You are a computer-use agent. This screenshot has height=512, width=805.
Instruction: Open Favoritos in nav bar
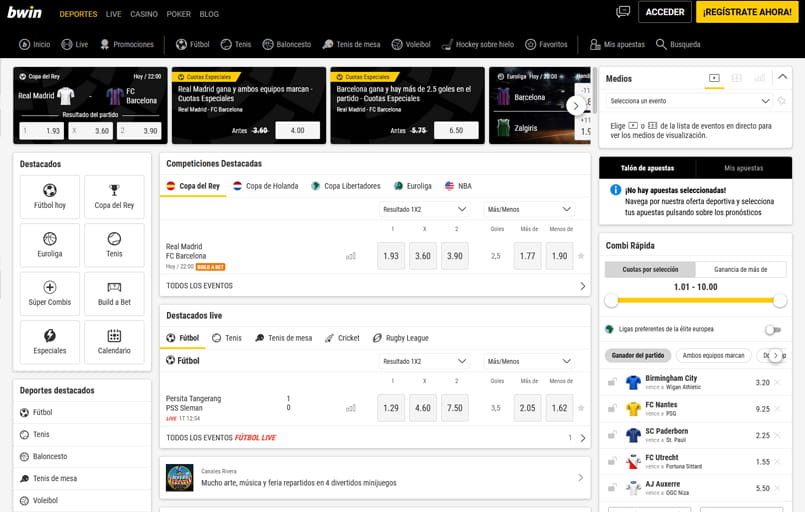[x=546, y=44]
